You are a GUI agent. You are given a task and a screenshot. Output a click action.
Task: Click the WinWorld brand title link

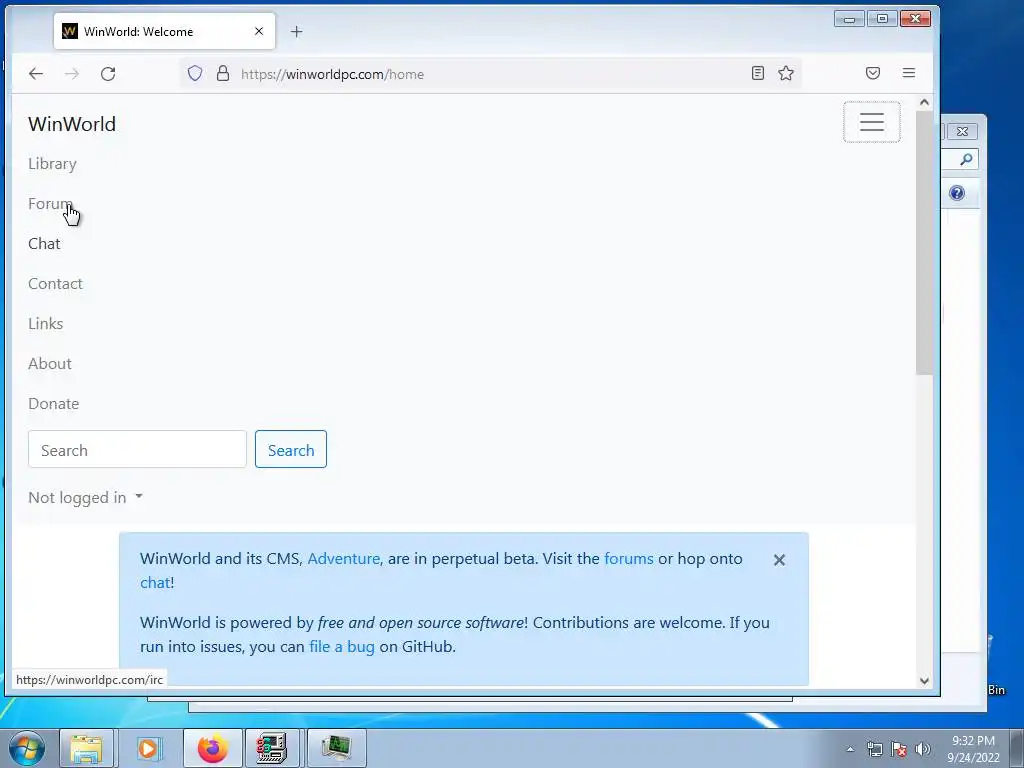[x=72, y=124]
